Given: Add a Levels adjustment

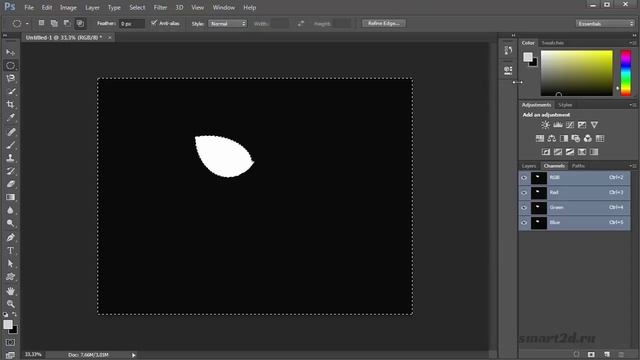Looking at the screenshot, I should [558, 125].
